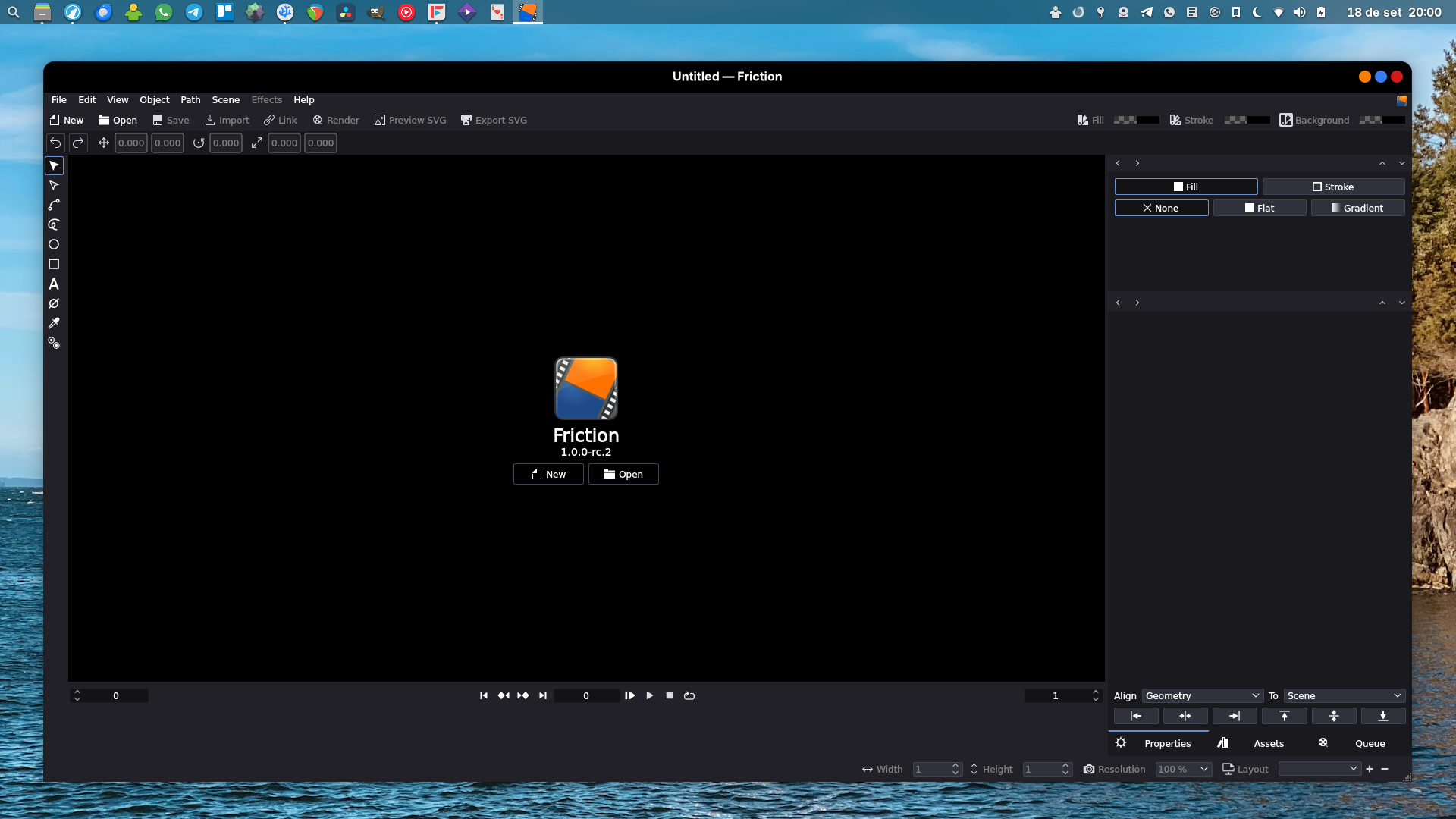
Task: Click New button under Friction logo
Action: pos(548,474)
